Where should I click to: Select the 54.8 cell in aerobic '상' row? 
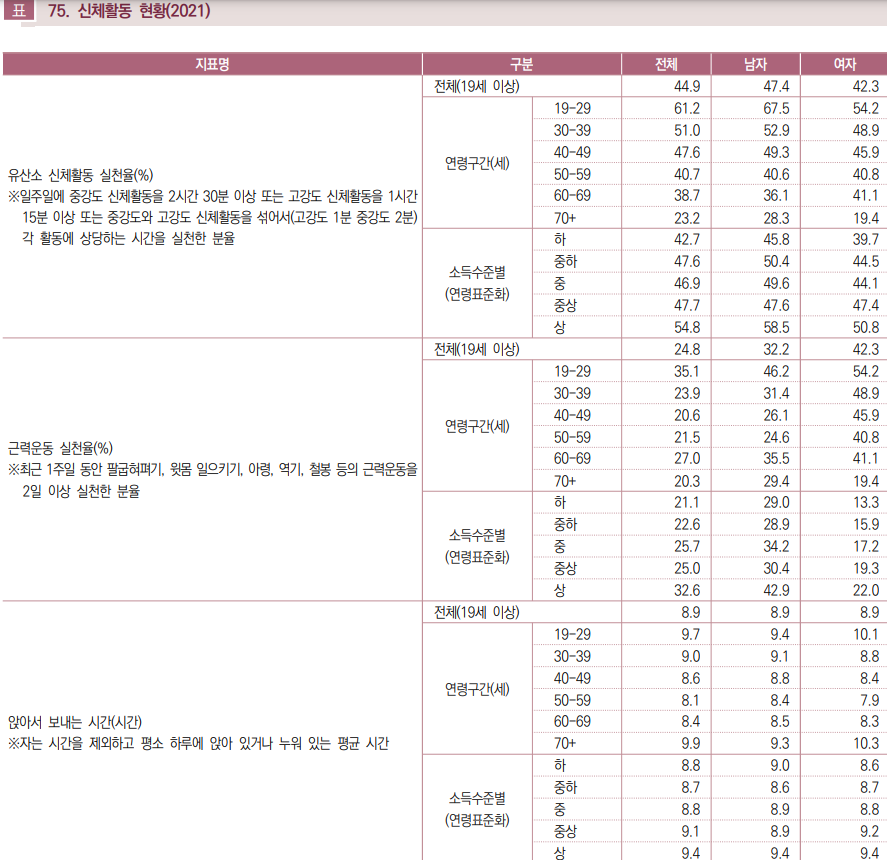(687, 328)
